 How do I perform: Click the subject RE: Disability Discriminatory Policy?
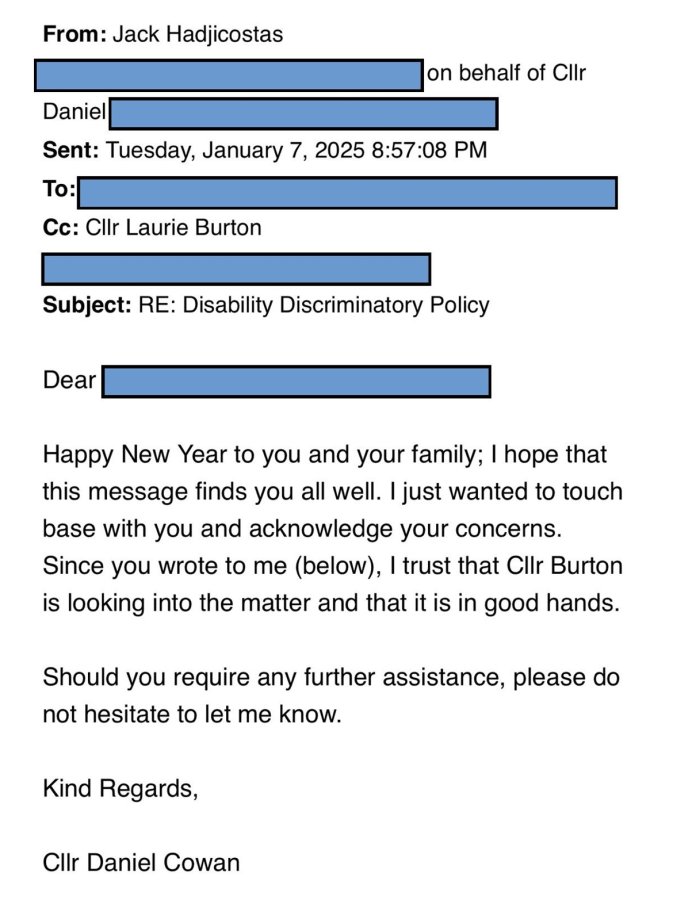point(314,305)
